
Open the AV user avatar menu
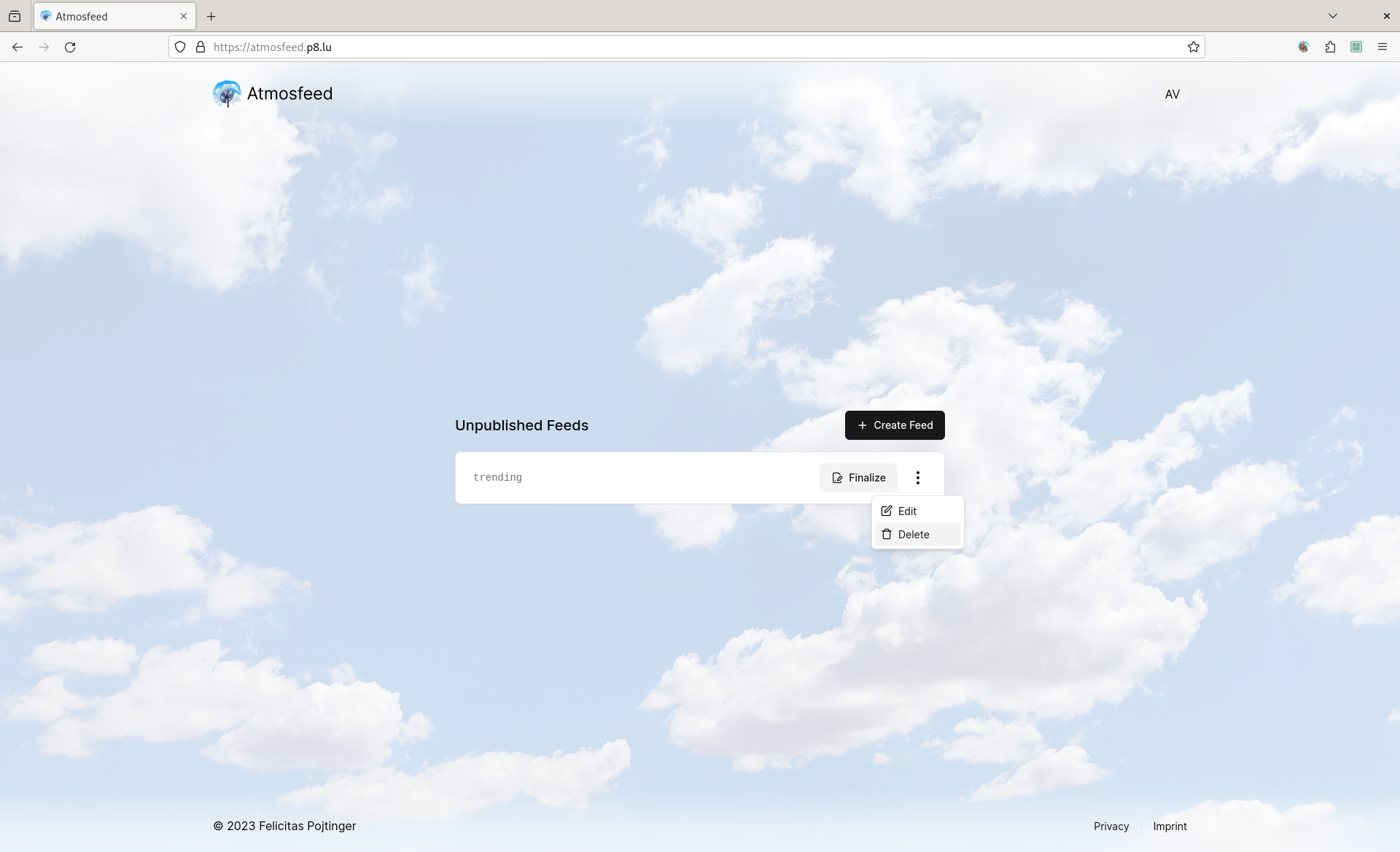point(1172,94)
